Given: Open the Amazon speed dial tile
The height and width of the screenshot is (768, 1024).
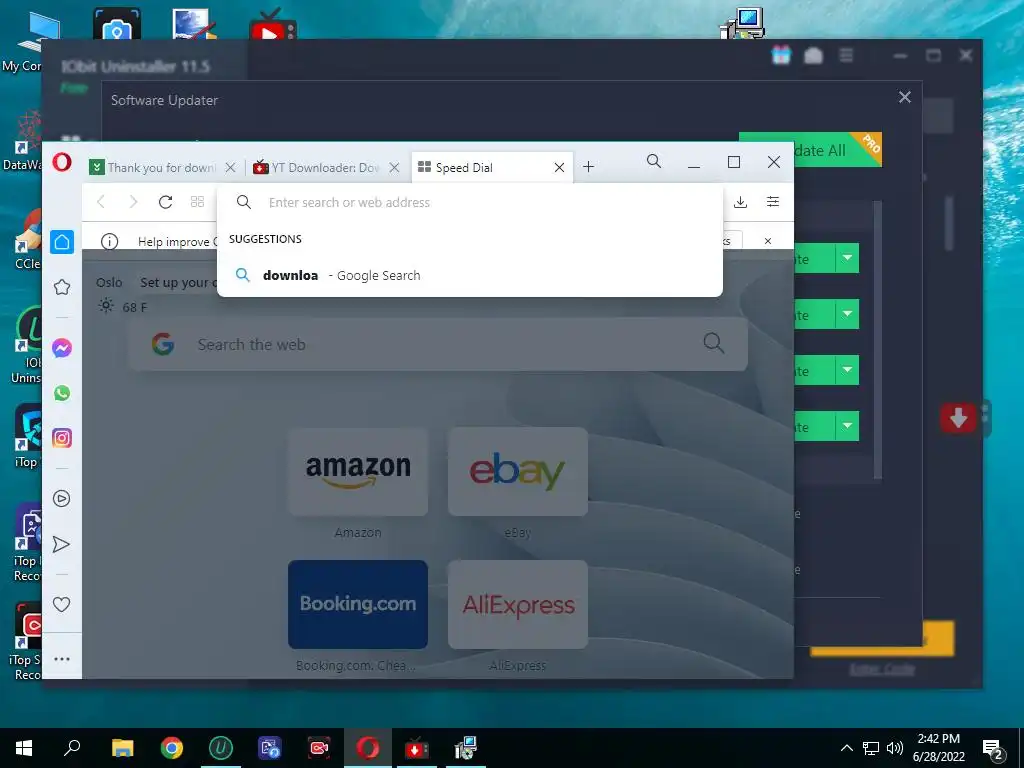Looking at the screenshot, I should [358, 472].
